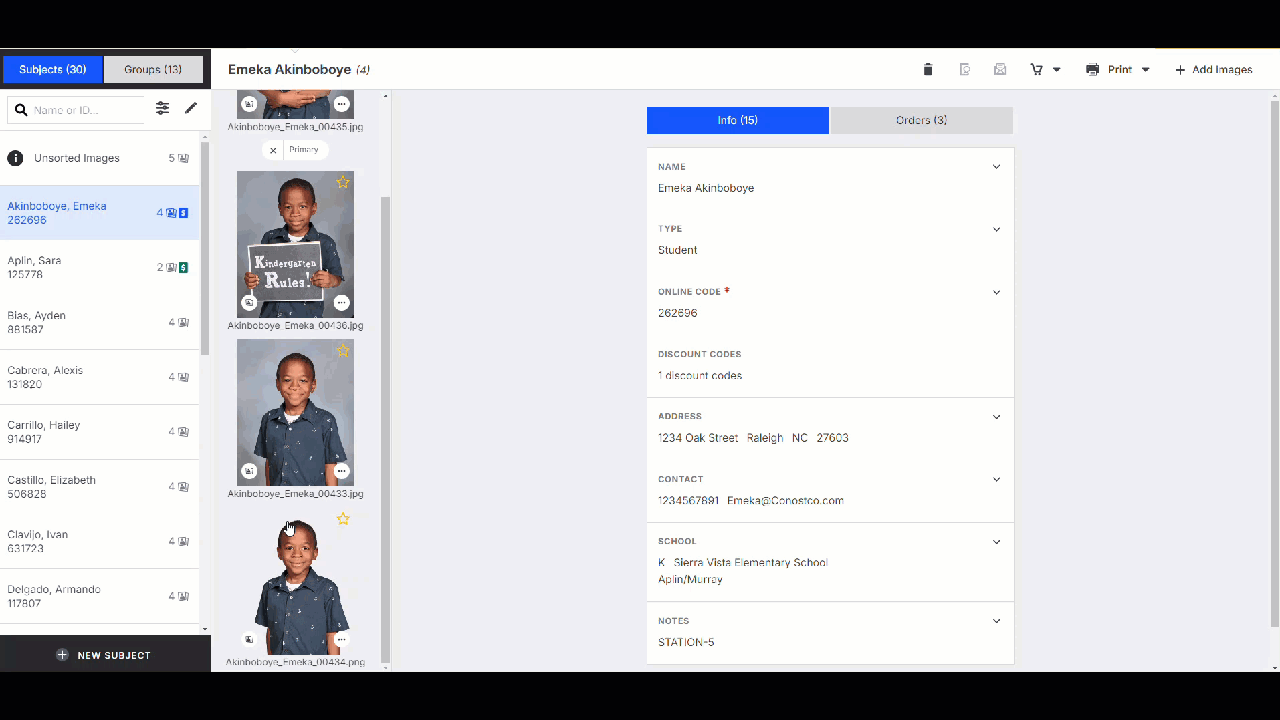Open the Print dropdown arrow

tap(1146, 70)
